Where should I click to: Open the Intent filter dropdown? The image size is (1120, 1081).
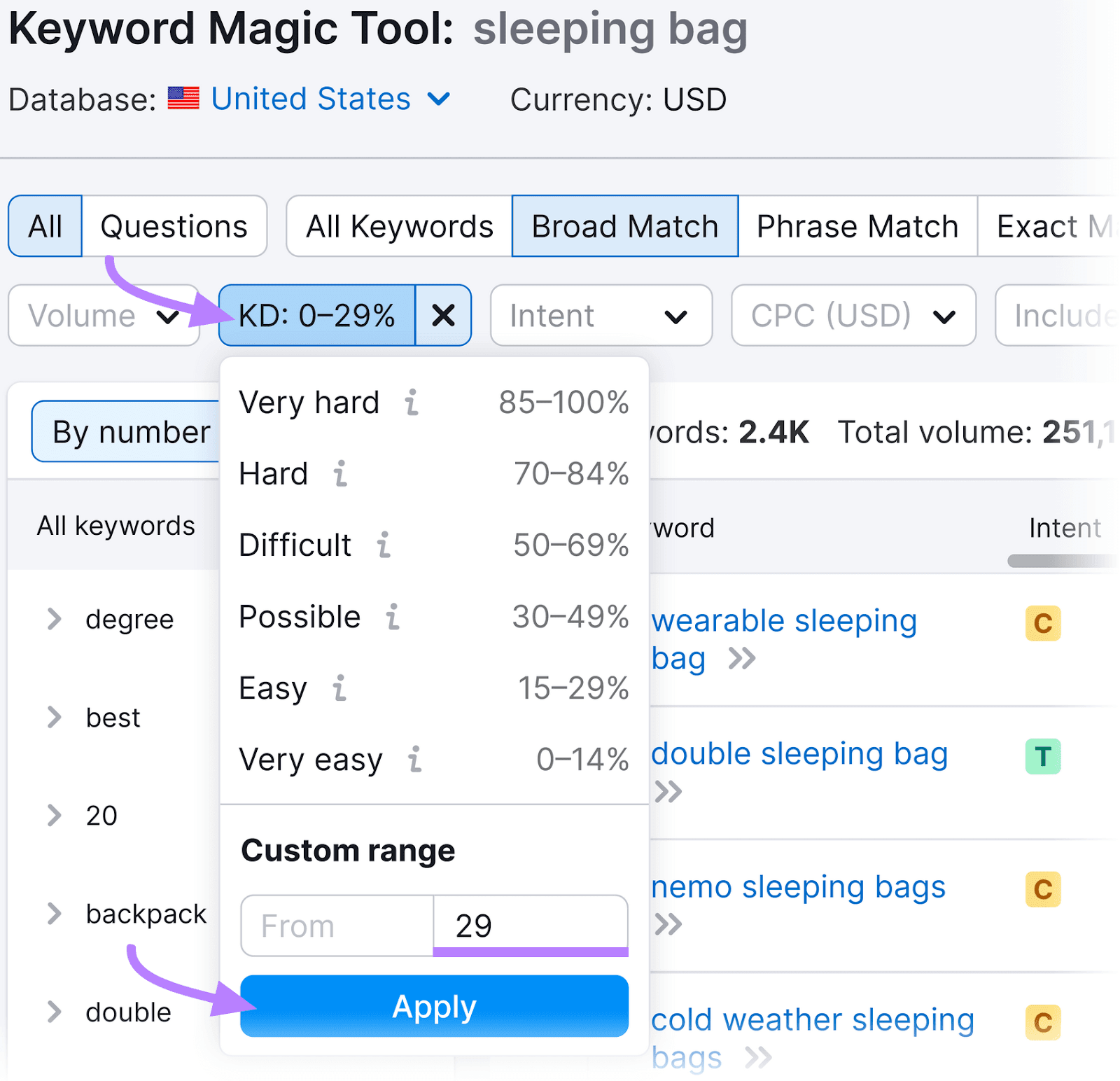[x=601, y=315]
